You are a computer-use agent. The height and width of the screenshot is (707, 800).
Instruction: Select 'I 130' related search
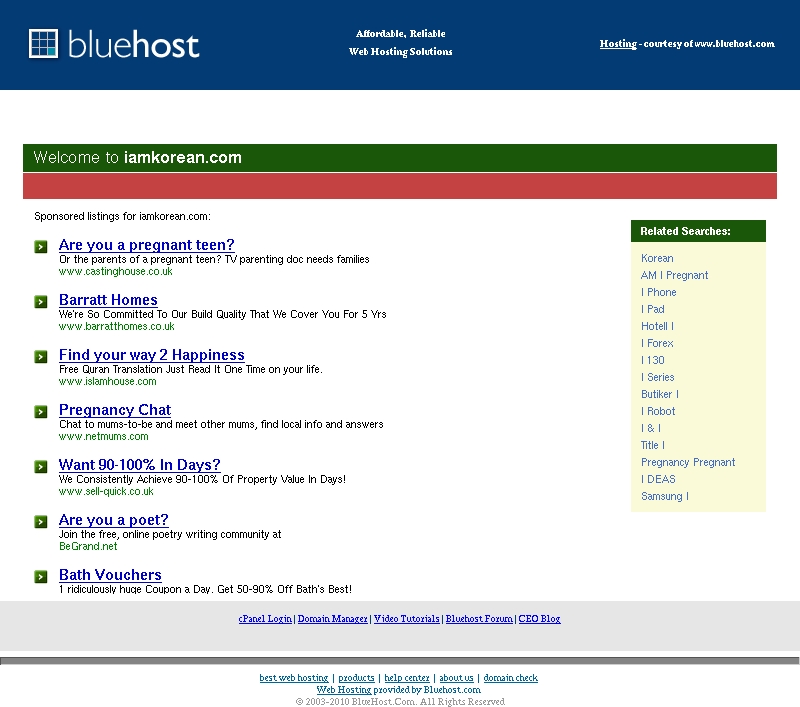pyautogui.click(x=653, y=360)
